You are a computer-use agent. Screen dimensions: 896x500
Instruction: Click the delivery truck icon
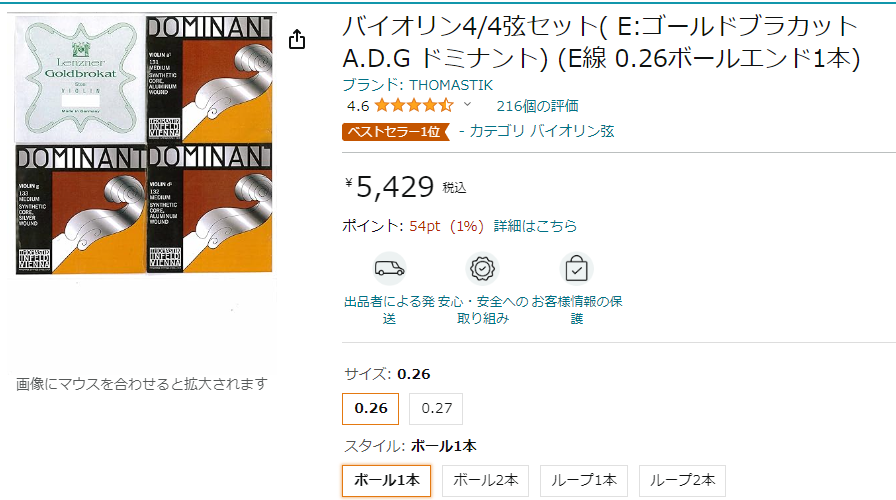click(390, 268)
